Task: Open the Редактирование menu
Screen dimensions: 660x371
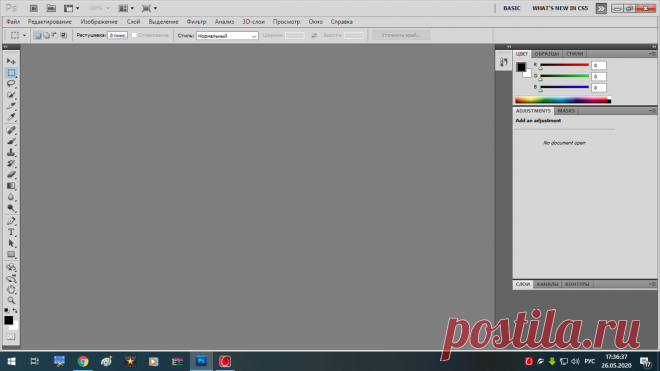Action: pyautogui.click(x=50, y=22)
